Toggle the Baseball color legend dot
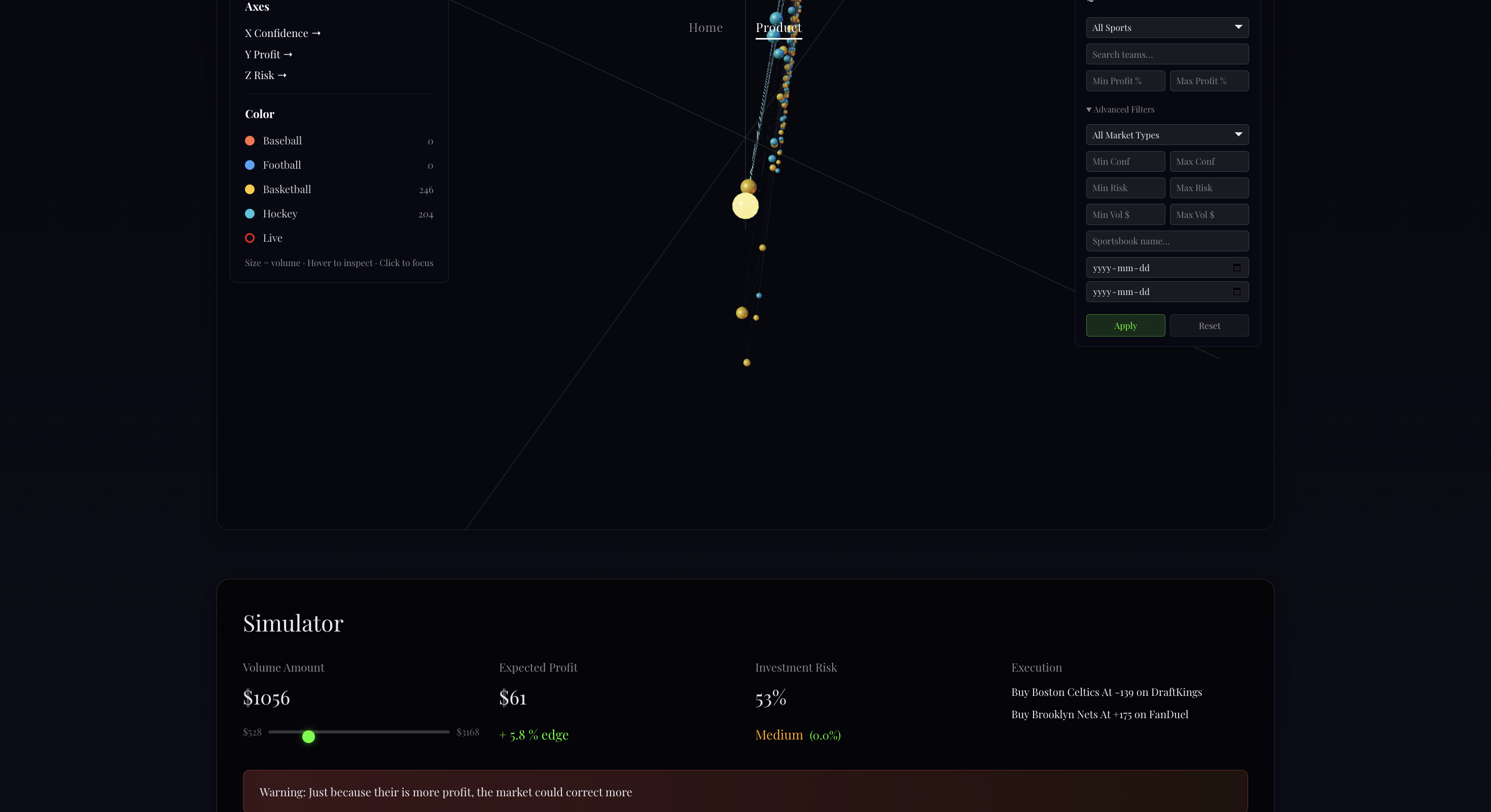This screenshot has height=812, width=1491. [250, 140]
